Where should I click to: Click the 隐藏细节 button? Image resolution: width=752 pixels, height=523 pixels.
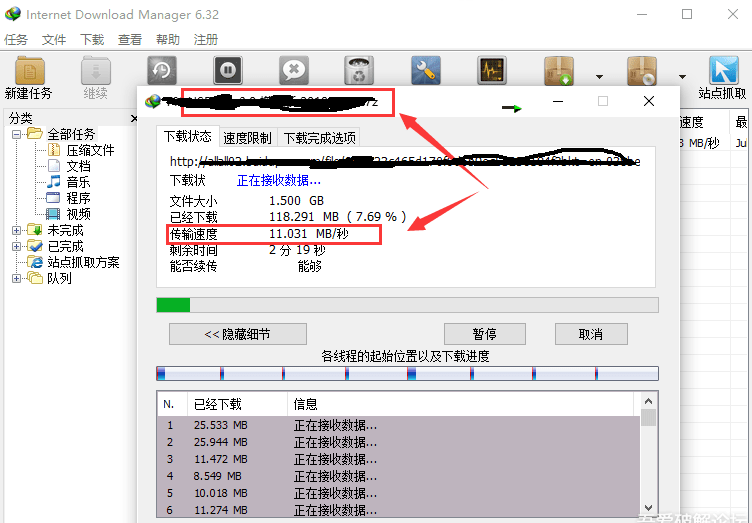(238, 334)
